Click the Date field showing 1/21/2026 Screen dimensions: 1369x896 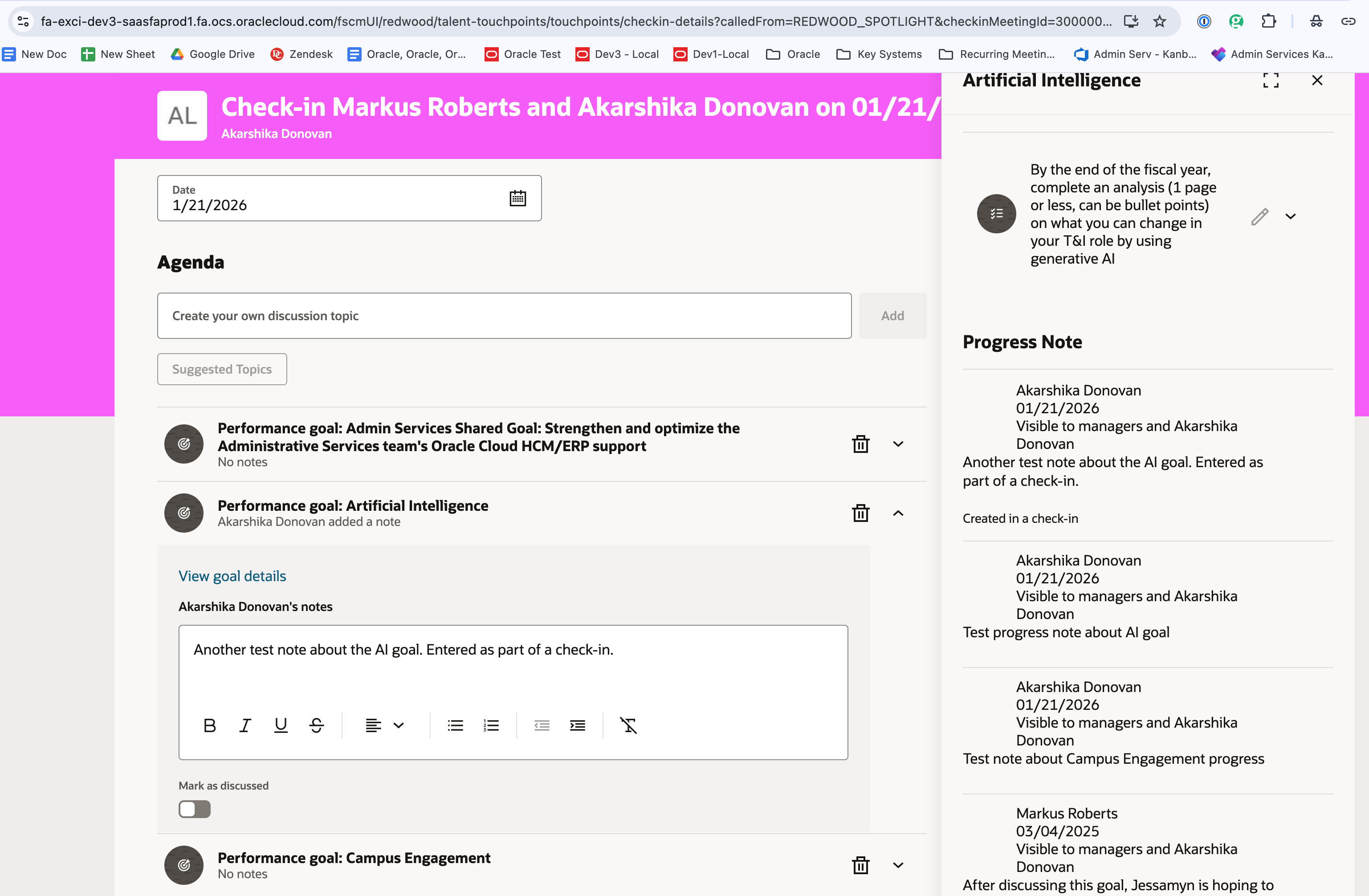coord(349,199)
